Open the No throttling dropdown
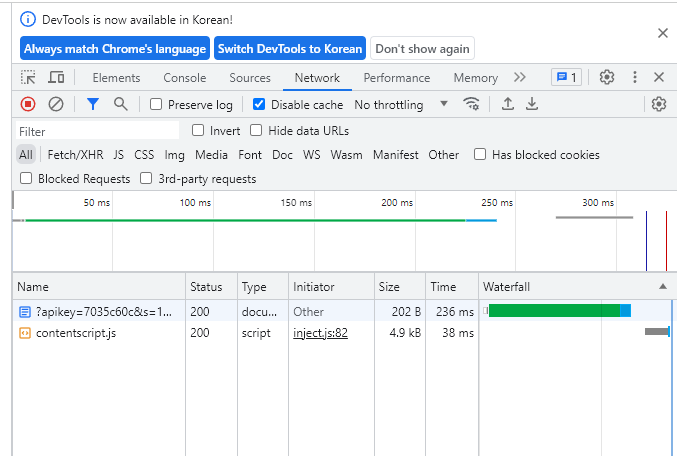 (x=401, y=104)
